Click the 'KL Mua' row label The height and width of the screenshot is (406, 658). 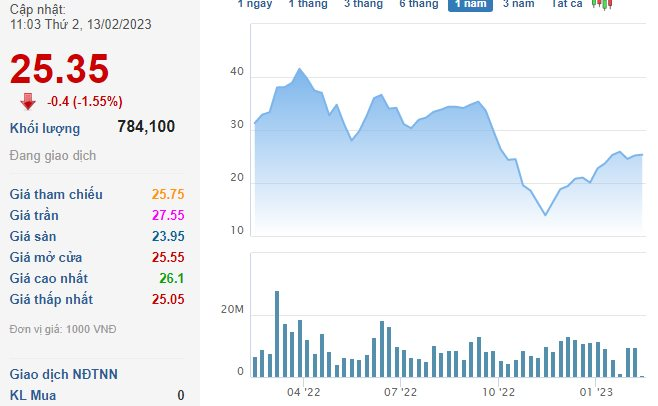click(33, 395)
